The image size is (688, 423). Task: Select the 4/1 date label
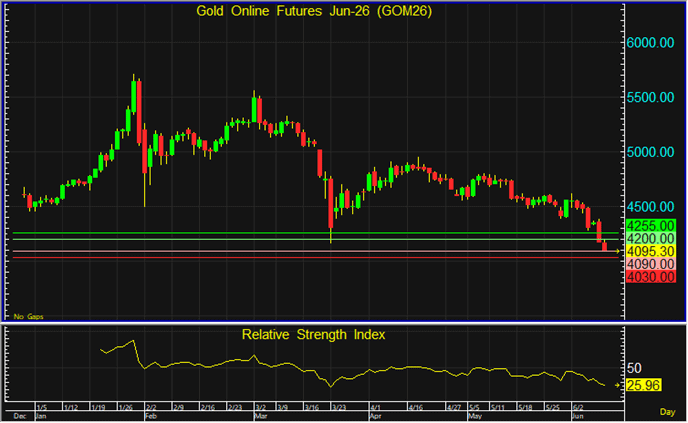pyautogui.click(x=375, y=408)
